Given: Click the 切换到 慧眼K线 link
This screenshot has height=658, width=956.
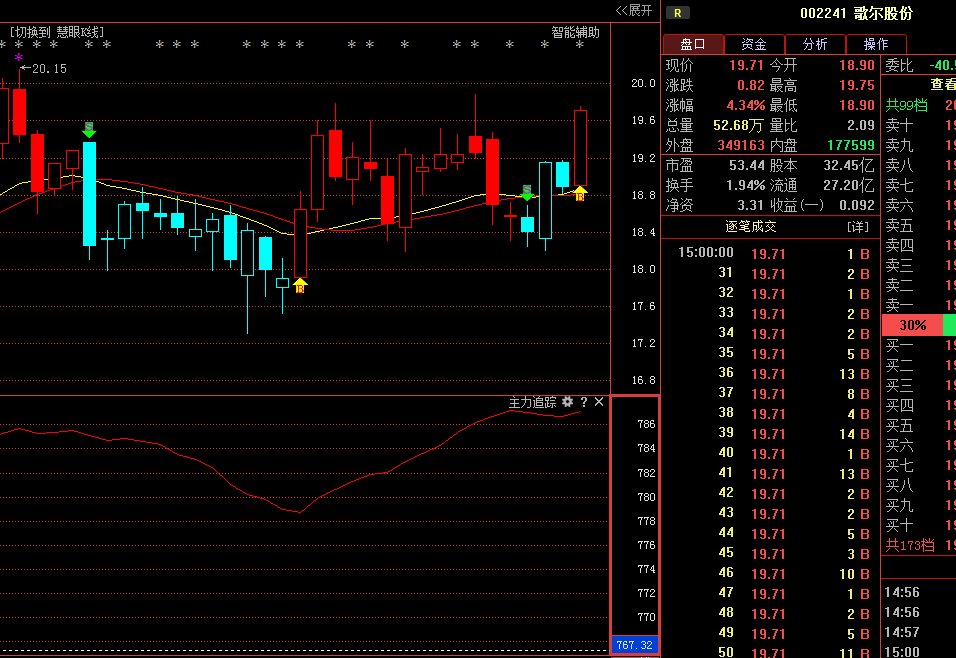Looking at the screenshot, I should (x=56, y=32).
